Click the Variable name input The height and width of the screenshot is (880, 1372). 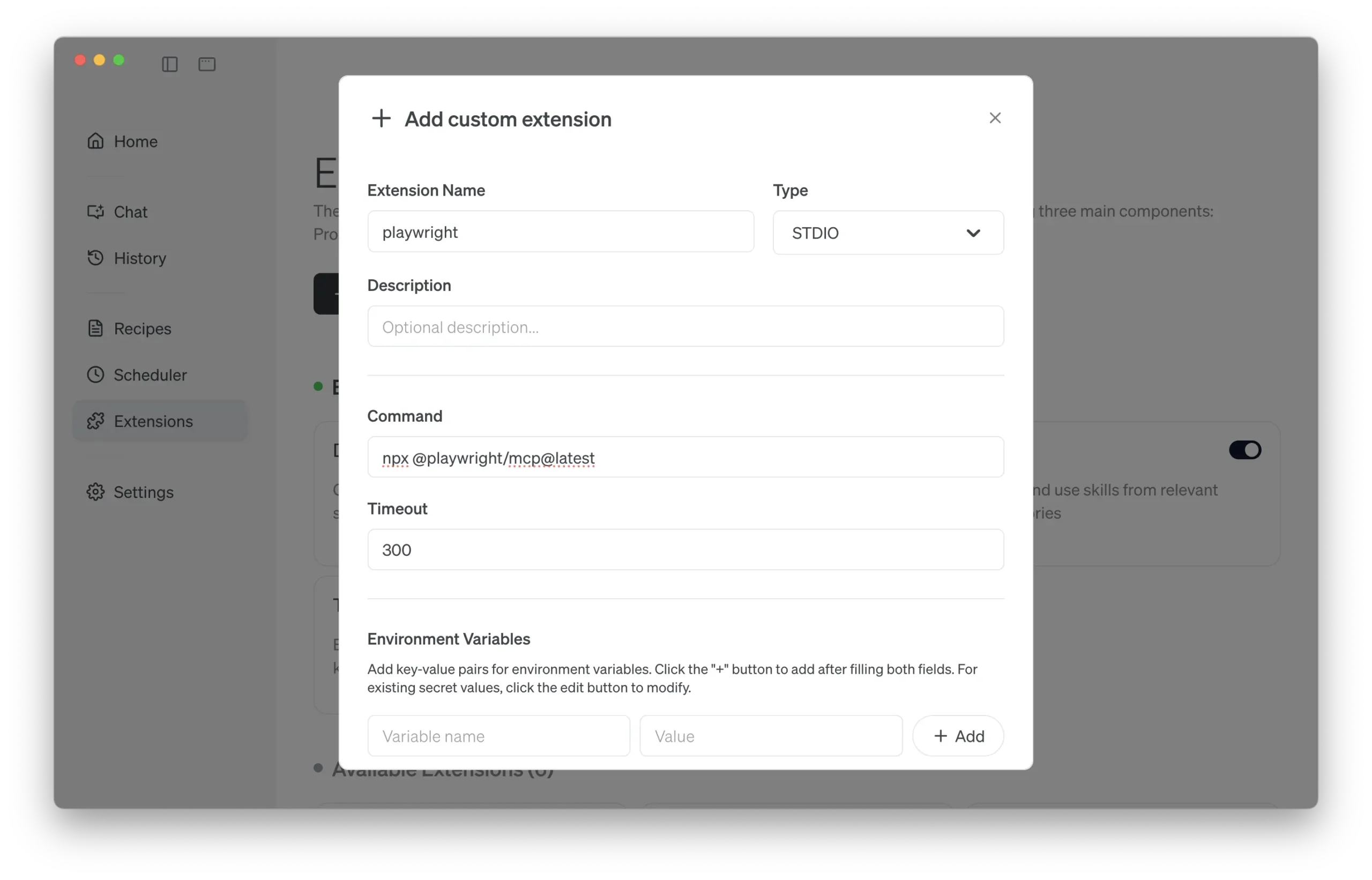498,735
